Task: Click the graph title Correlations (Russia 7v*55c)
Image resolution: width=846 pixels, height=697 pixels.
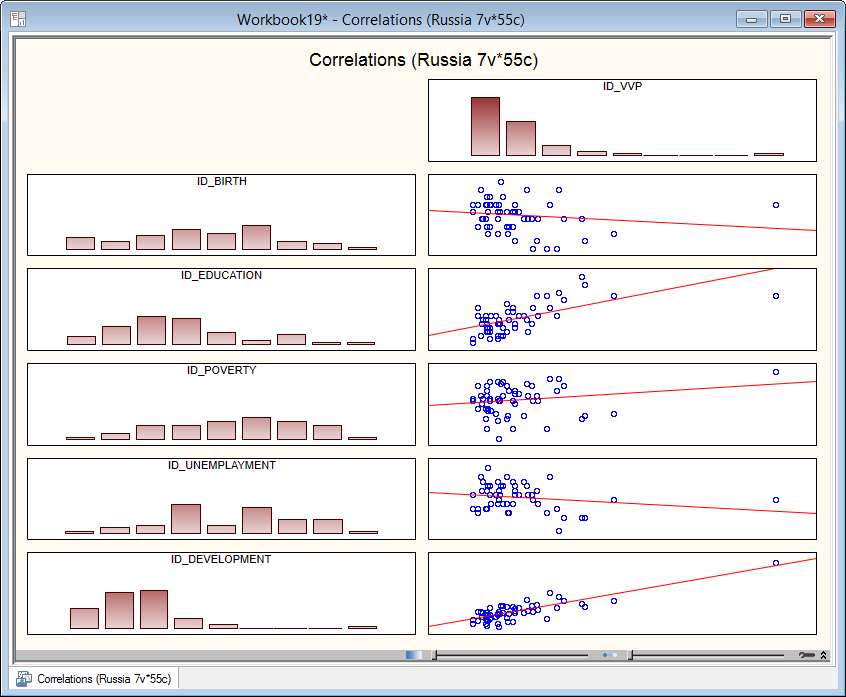Action: [x=424, y=60]
